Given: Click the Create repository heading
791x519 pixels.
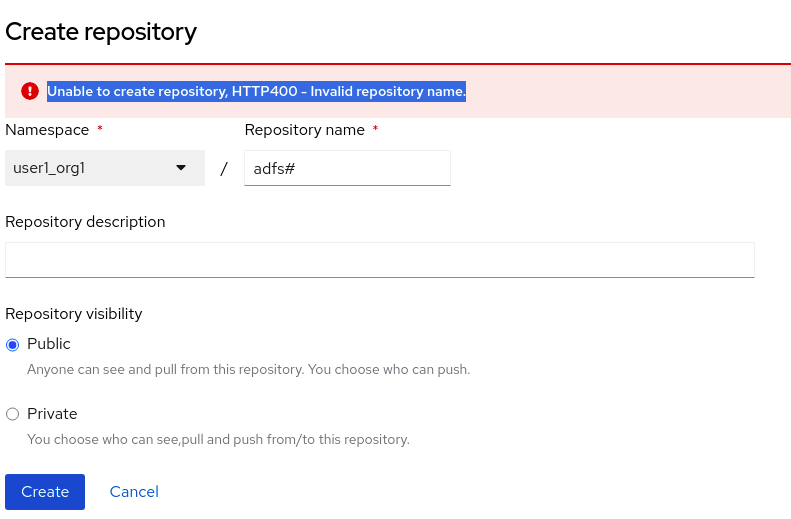Looking at the screenshot, I should [x=101, y=32].
